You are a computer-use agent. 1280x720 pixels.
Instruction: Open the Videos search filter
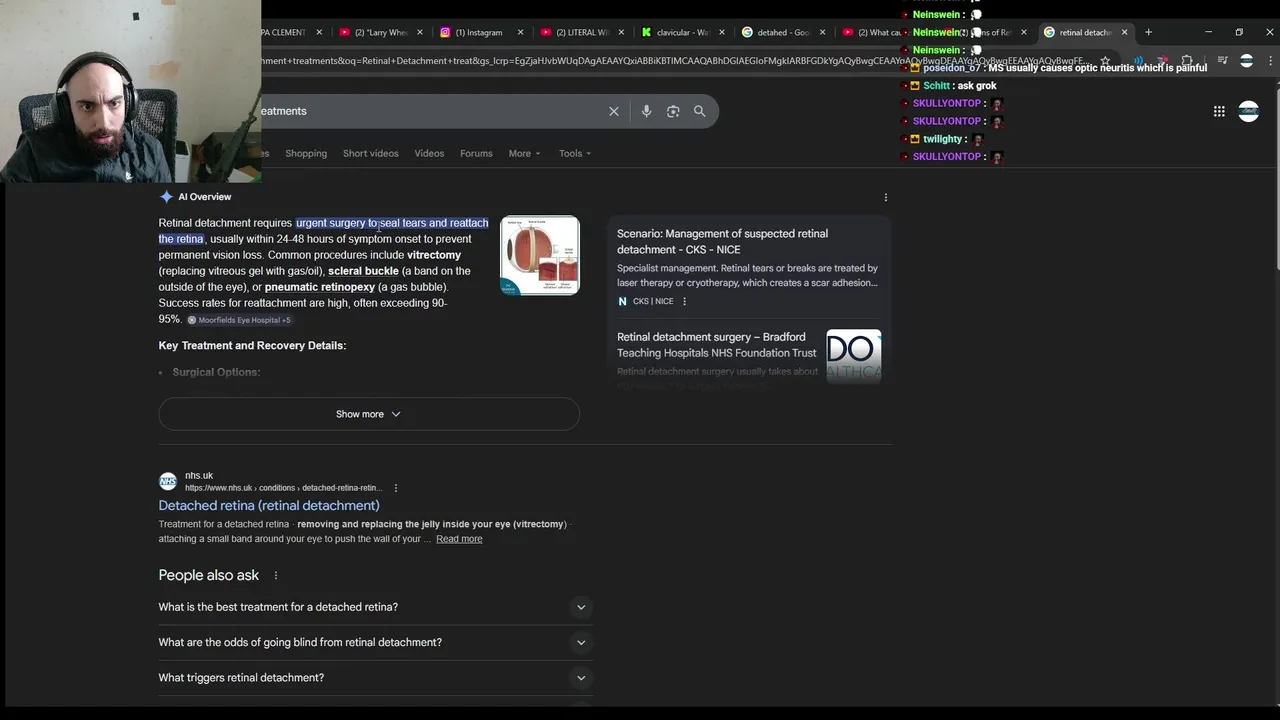tap(429, 153)
